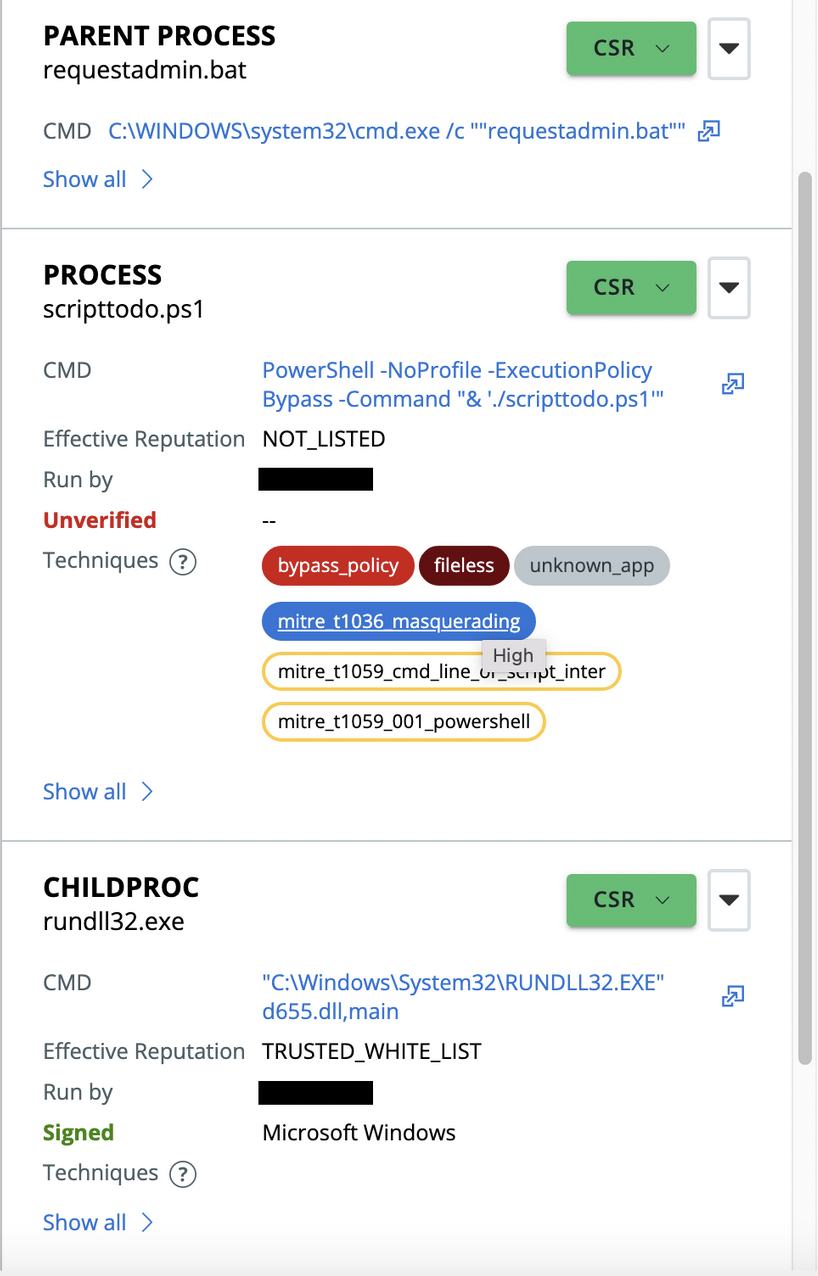Image resolution: width=818 pixels, height=1276 pixels.
Task: Expand actions arrow for parent process
Action: [x=729, y=48]
